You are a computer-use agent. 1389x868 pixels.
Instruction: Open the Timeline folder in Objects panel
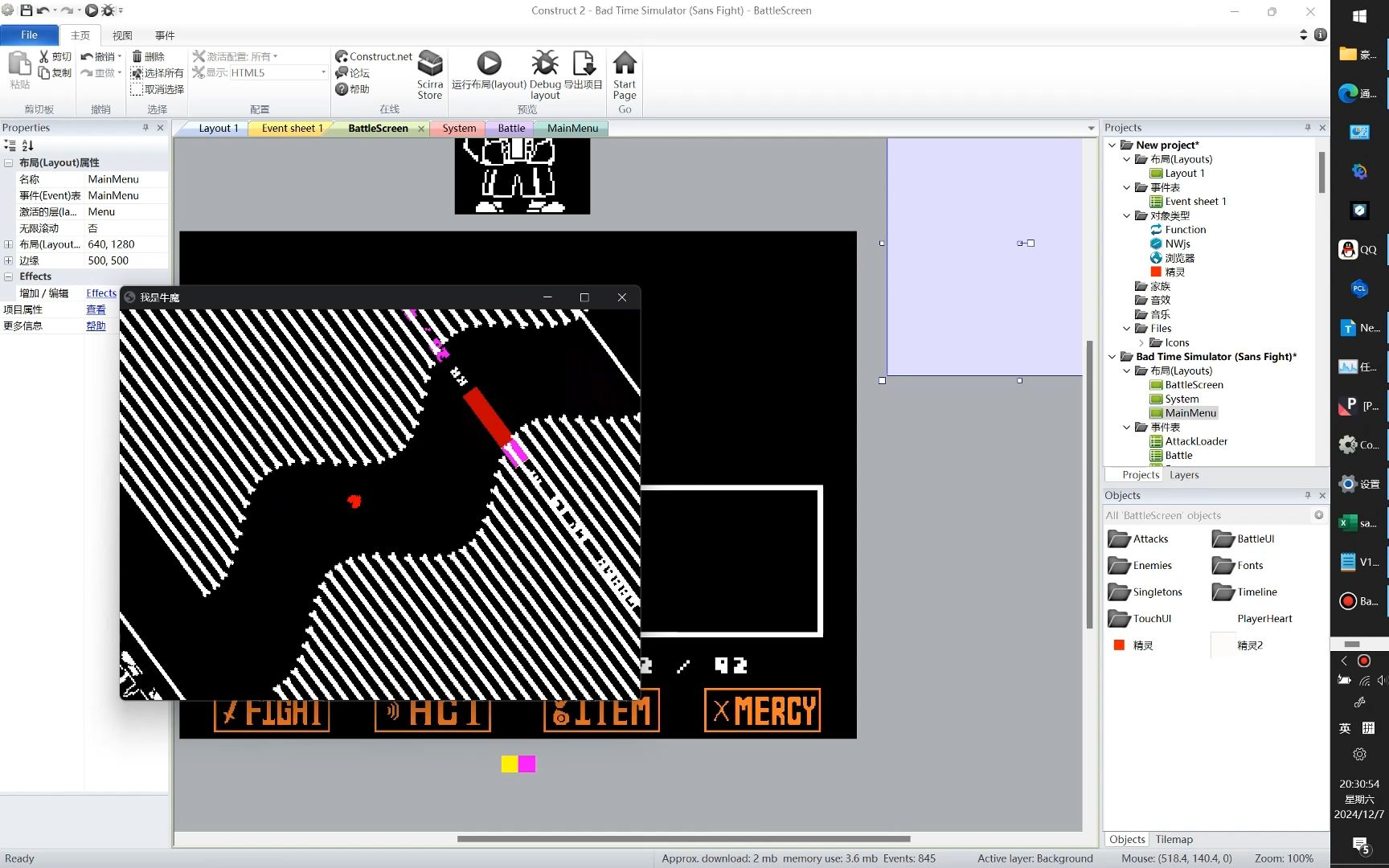click(1245, 592)
